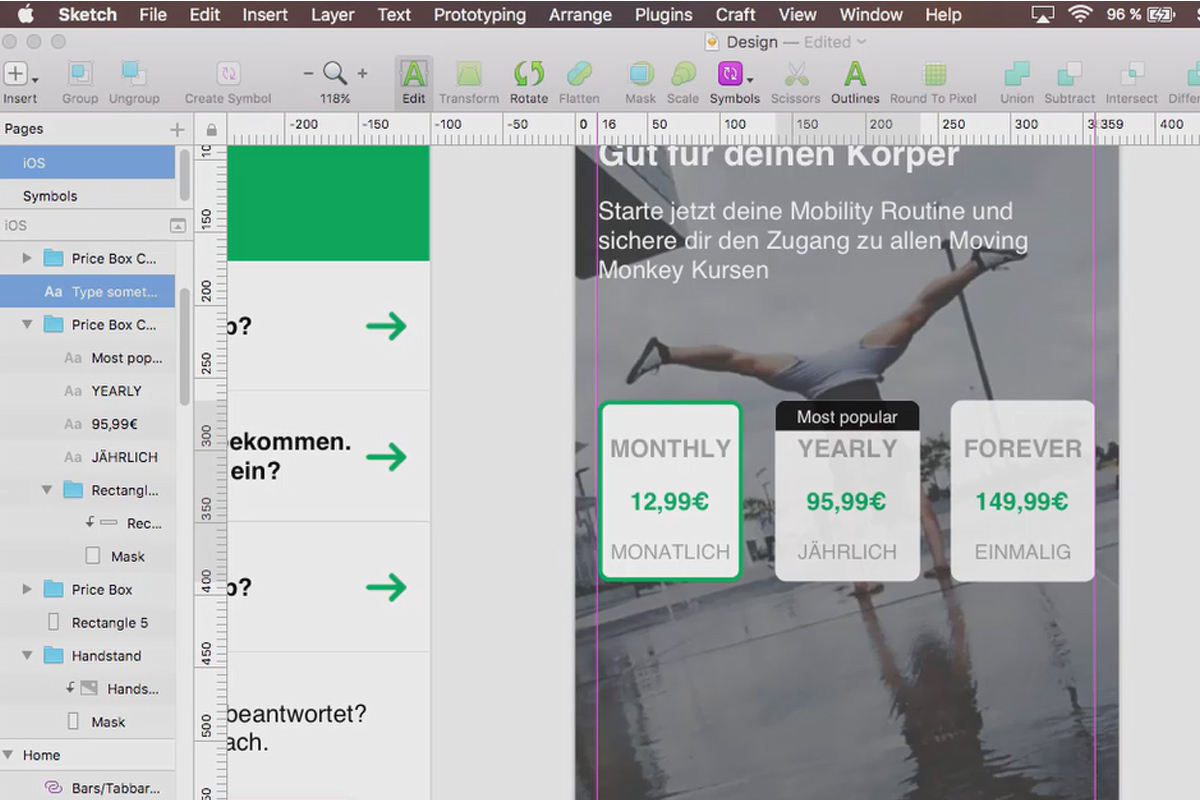Open the Craft menu in the menu bar

coord(735,14)
